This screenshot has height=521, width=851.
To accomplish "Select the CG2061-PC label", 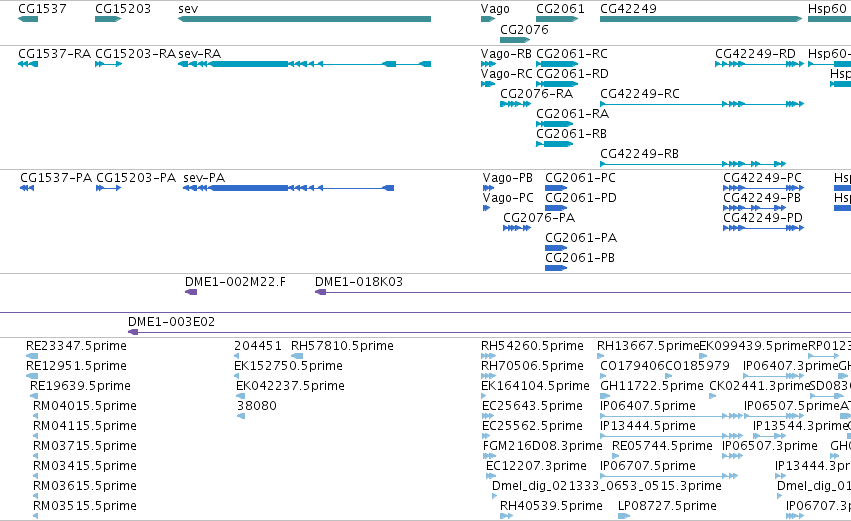I will click(580, 178).
